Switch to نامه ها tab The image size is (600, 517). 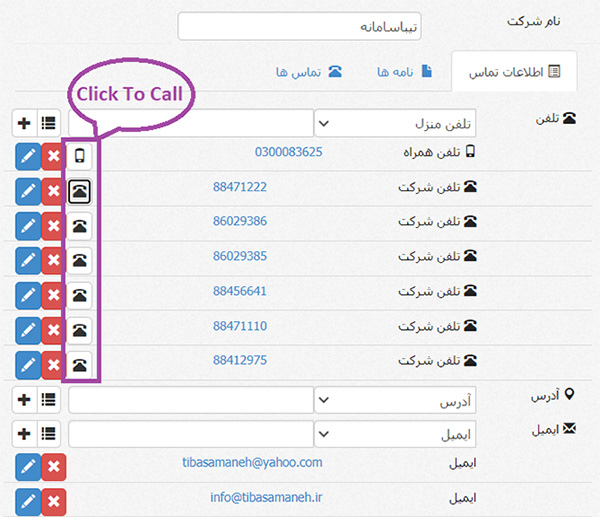click(x=404, y=72)
